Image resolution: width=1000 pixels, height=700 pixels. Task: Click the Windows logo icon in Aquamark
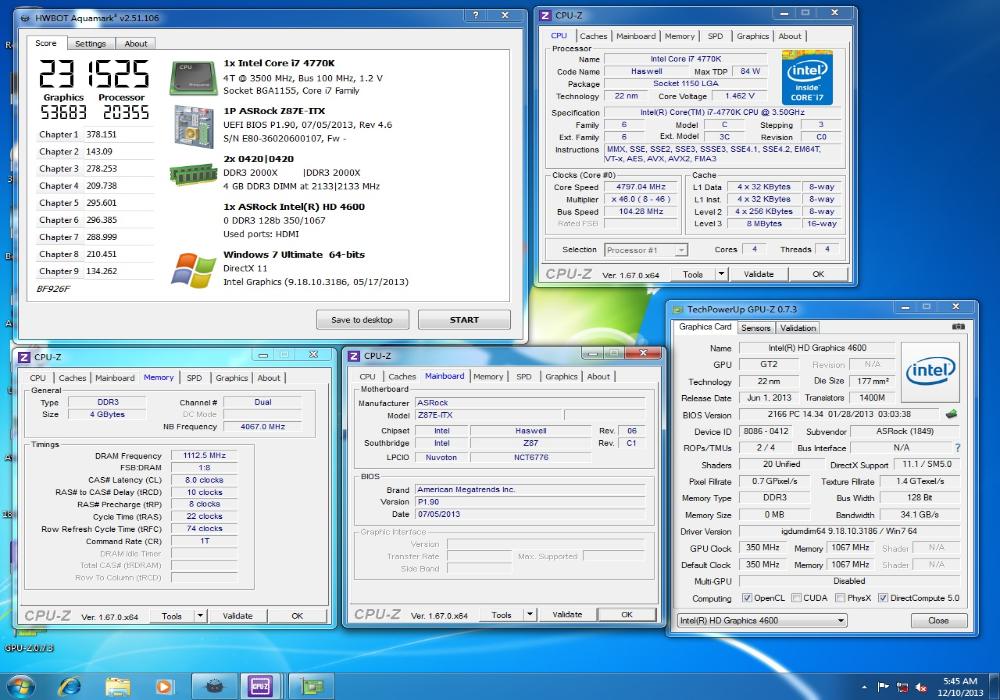point(193,270)
